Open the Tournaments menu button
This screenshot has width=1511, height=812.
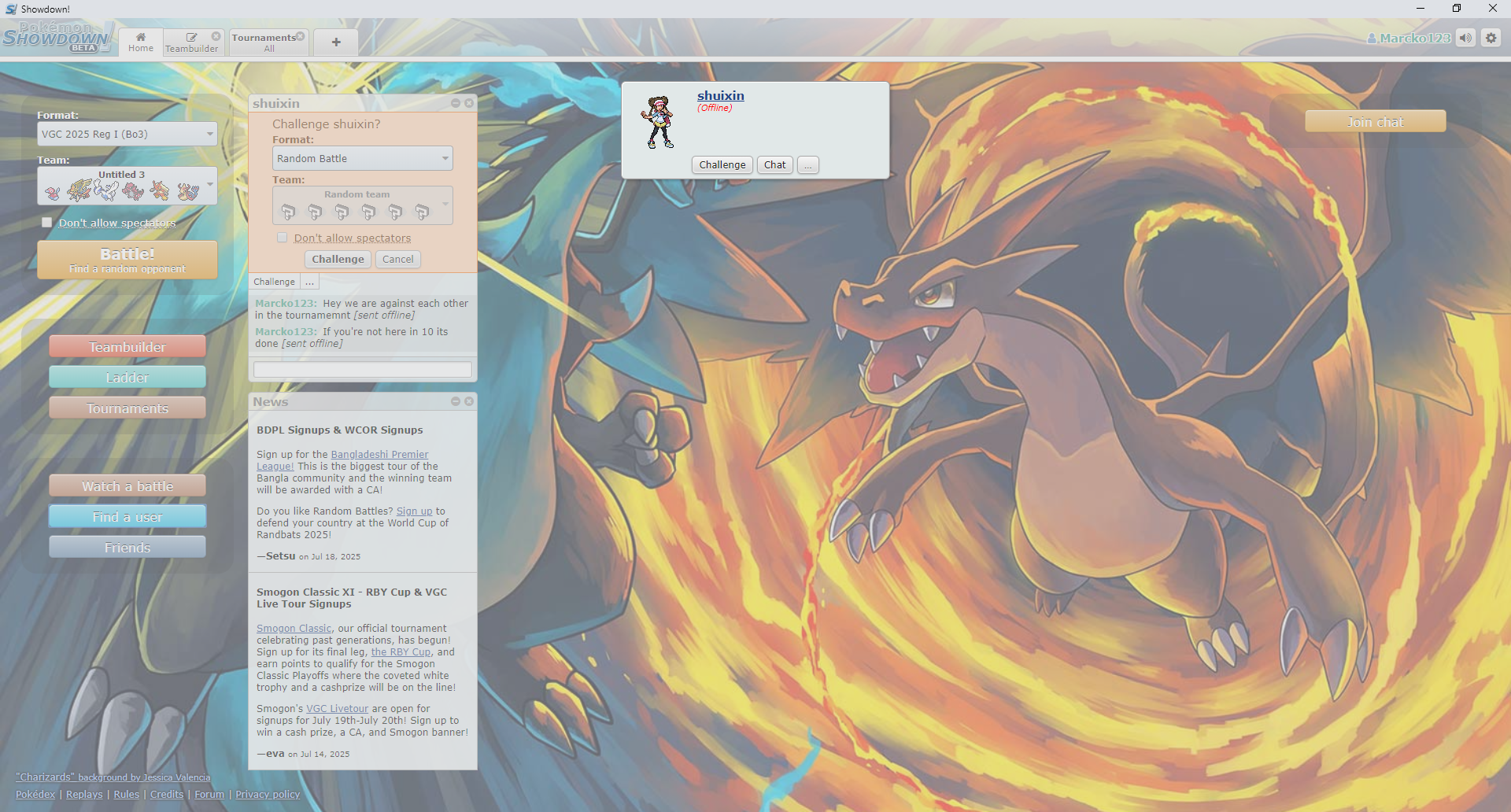pyautogui.click(x=127, y=408)
